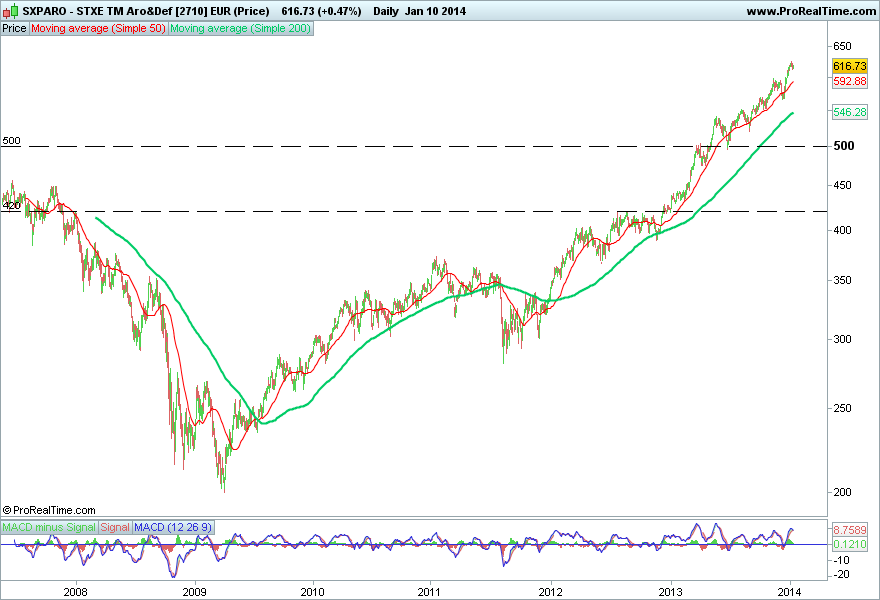The height and width of the screenshot is (600, 880).
Task: Click the red 592.88 moving average value
Action: click(850, 81)
